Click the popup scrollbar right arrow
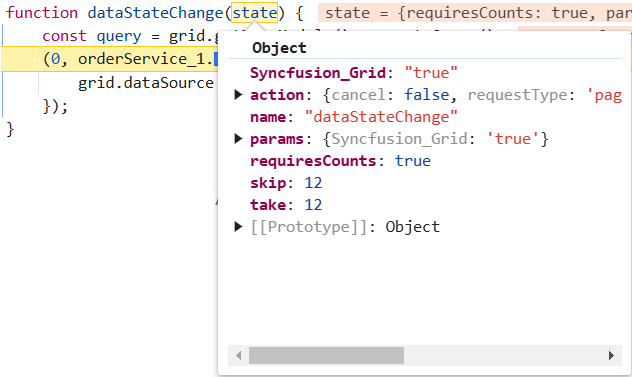This screenshot has width=632, height=377. click(x=611, y=356)
